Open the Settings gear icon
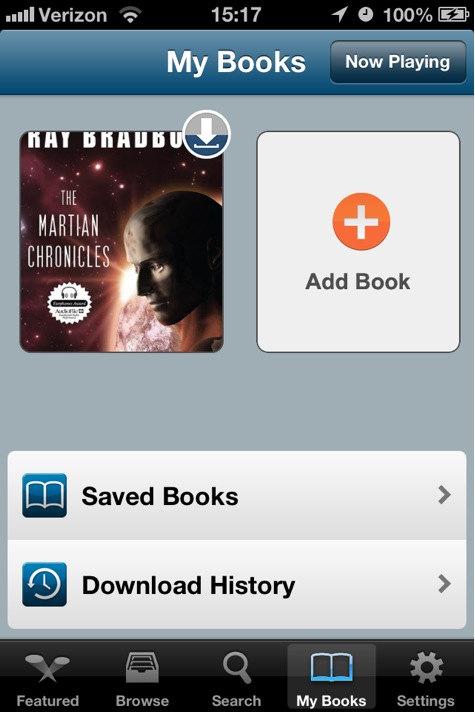The height and width of the screenshot is (712, 475). coord(426,667)
